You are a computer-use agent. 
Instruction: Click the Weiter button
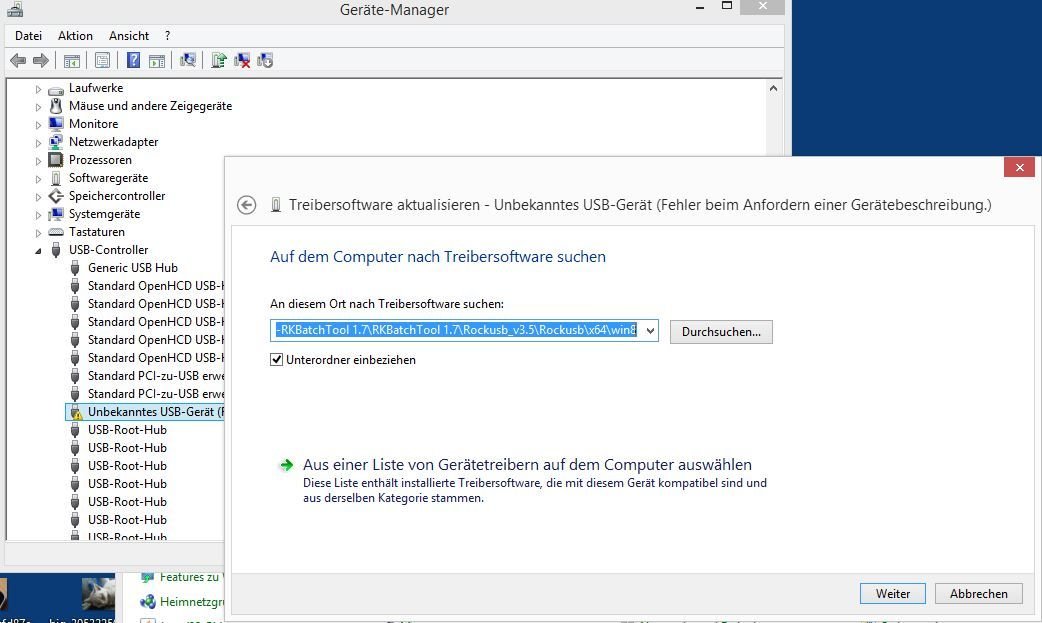coord(892,593)
